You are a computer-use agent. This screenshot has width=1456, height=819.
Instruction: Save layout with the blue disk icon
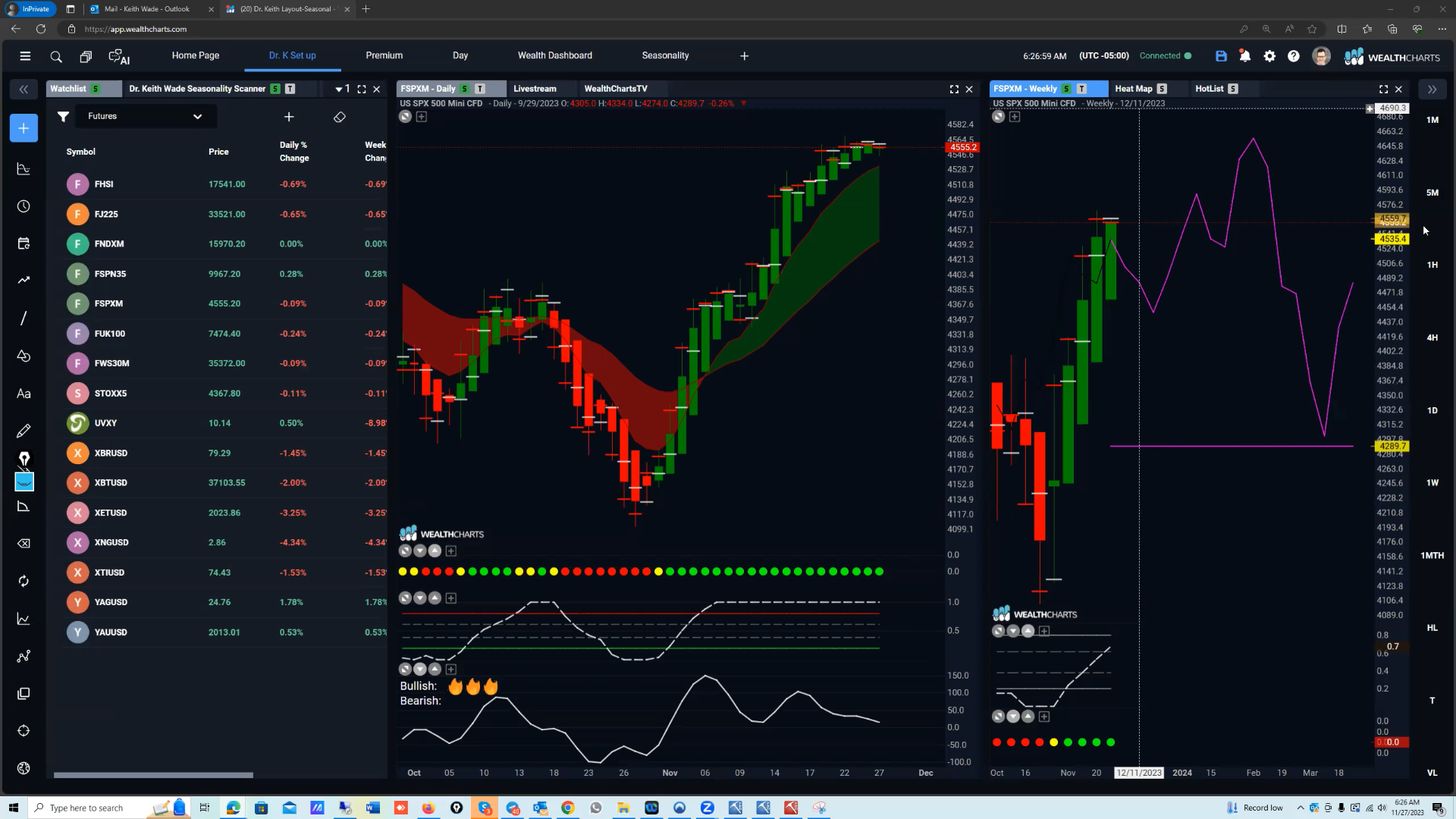[x=1221, y=56]
